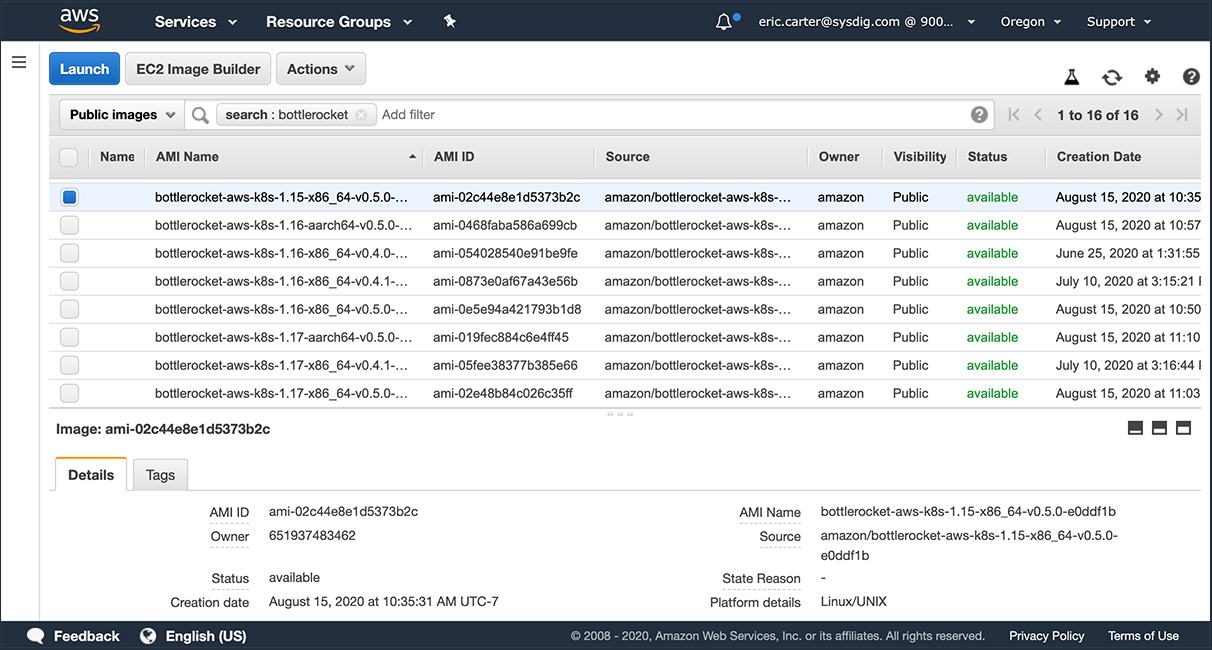Go to last page of results
The image size is (1212, 650).
click(1182, 115)
